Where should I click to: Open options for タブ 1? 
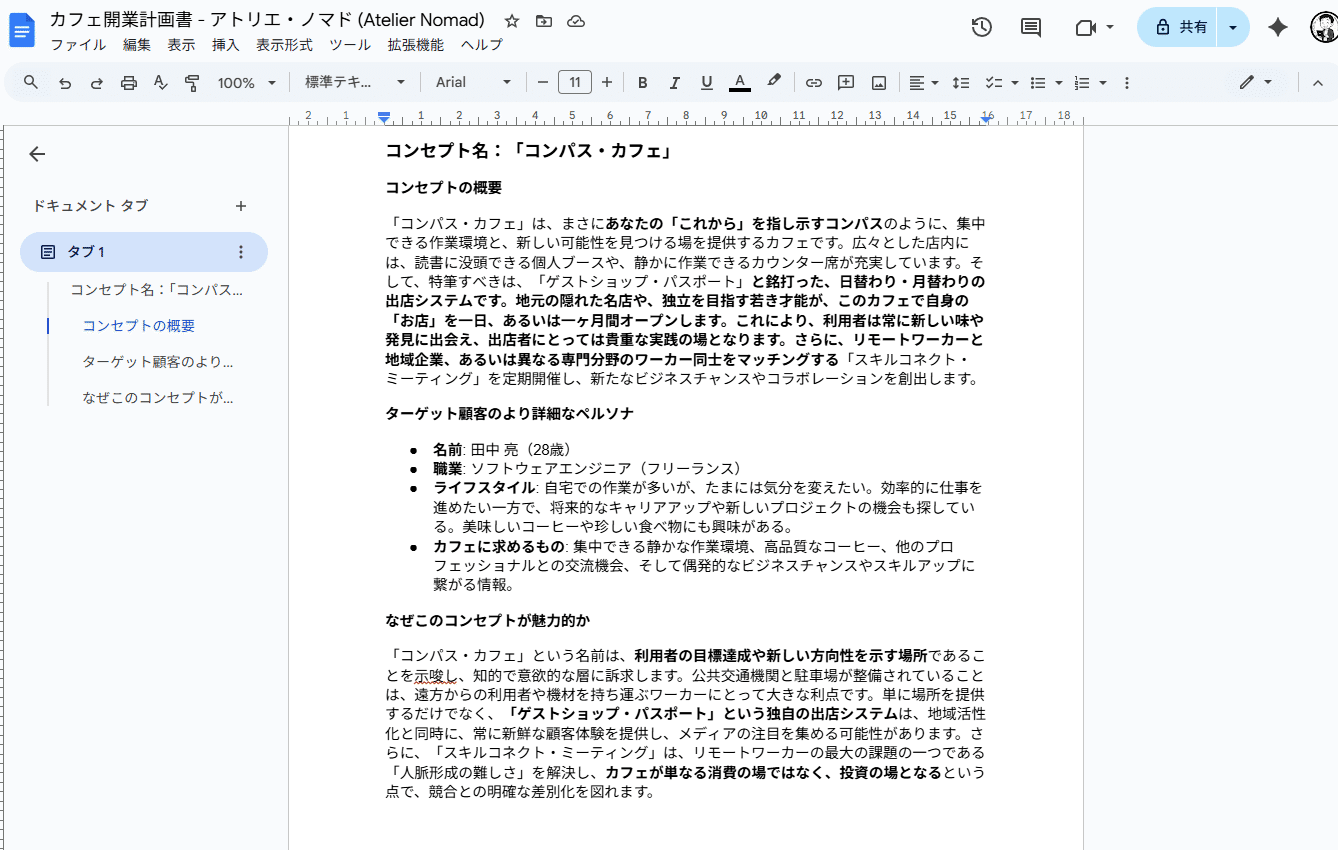[240, 252]
